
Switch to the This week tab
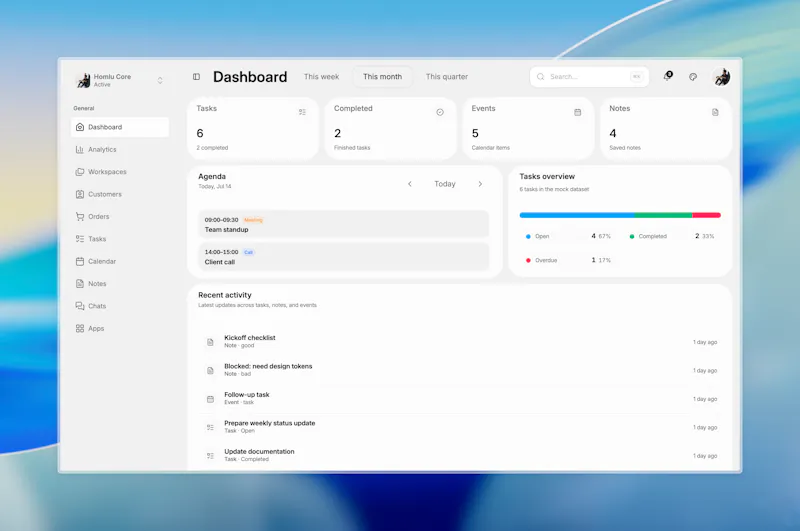click(321, 77)
